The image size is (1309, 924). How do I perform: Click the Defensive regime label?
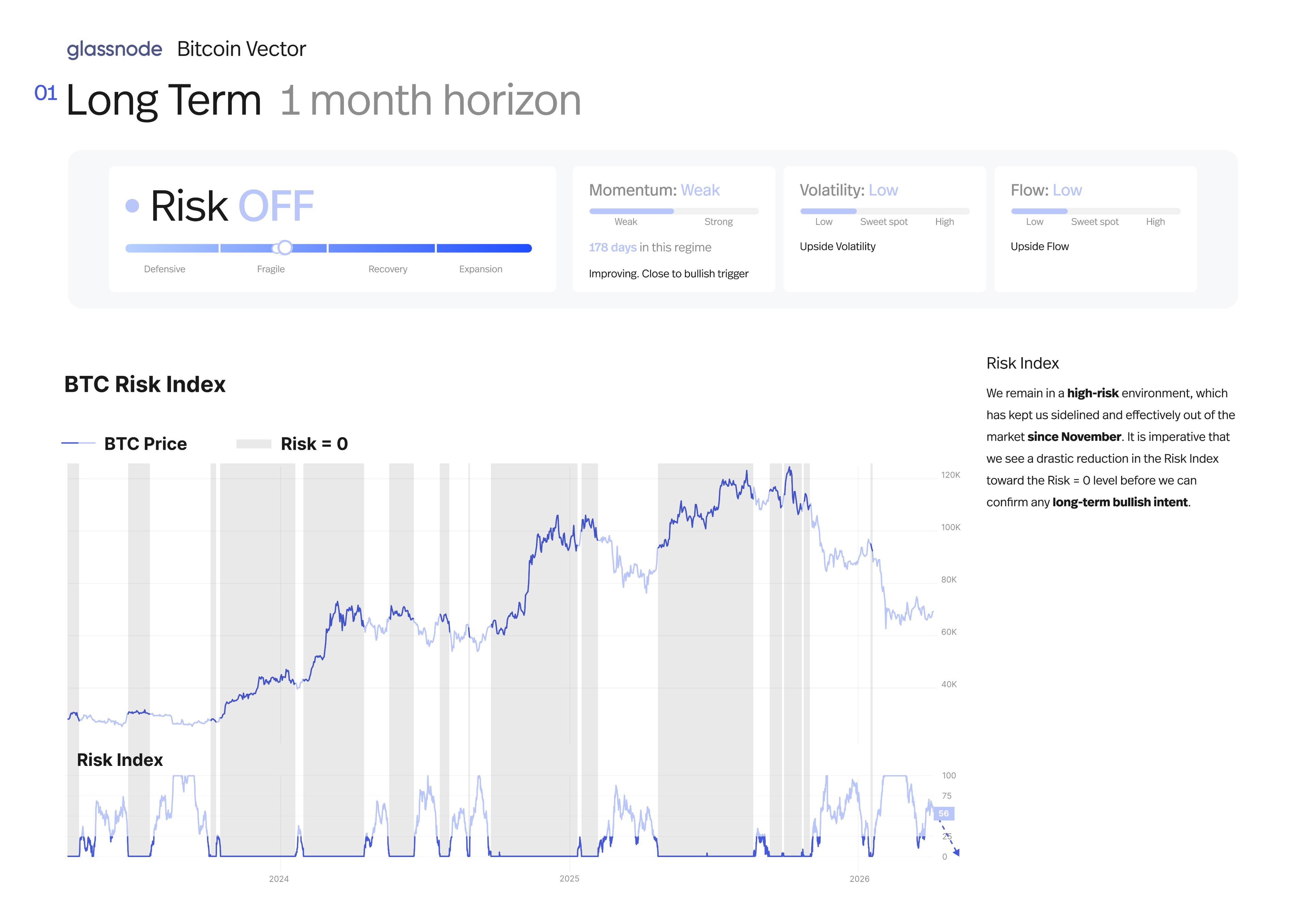[164, 269]
